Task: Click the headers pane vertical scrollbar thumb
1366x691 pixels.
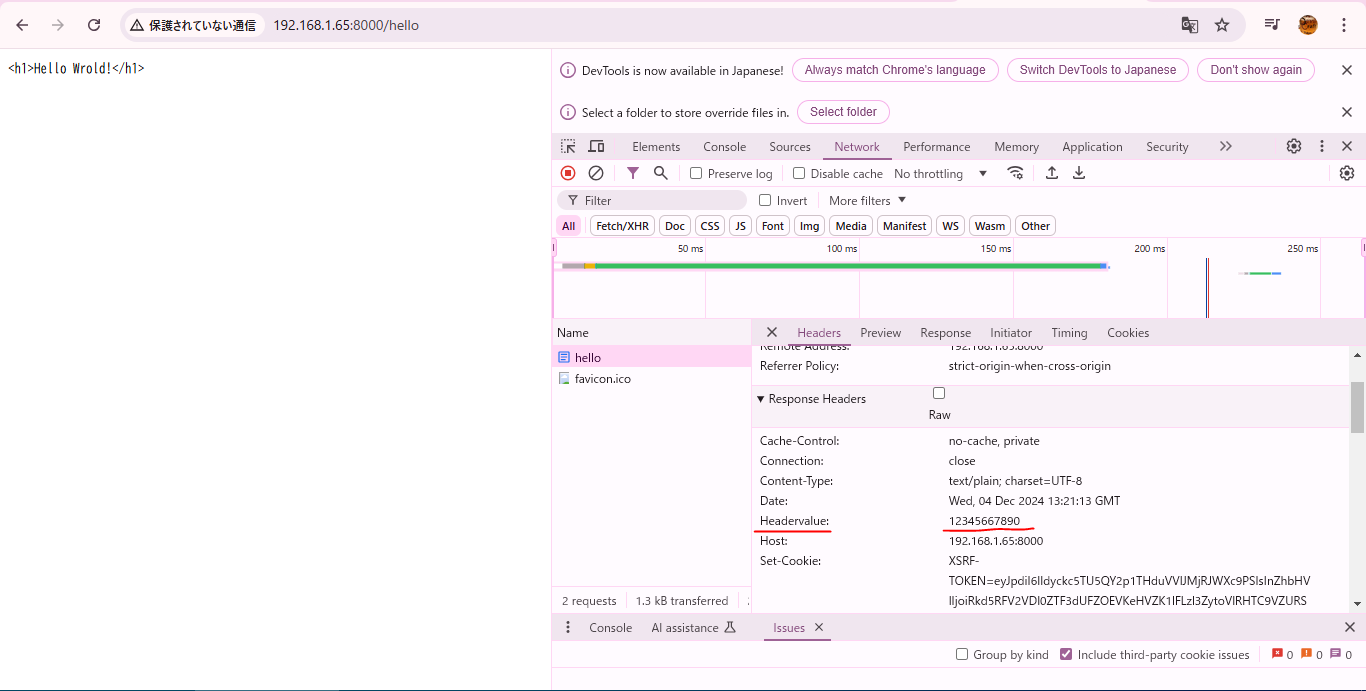Action: [1357, 407]
